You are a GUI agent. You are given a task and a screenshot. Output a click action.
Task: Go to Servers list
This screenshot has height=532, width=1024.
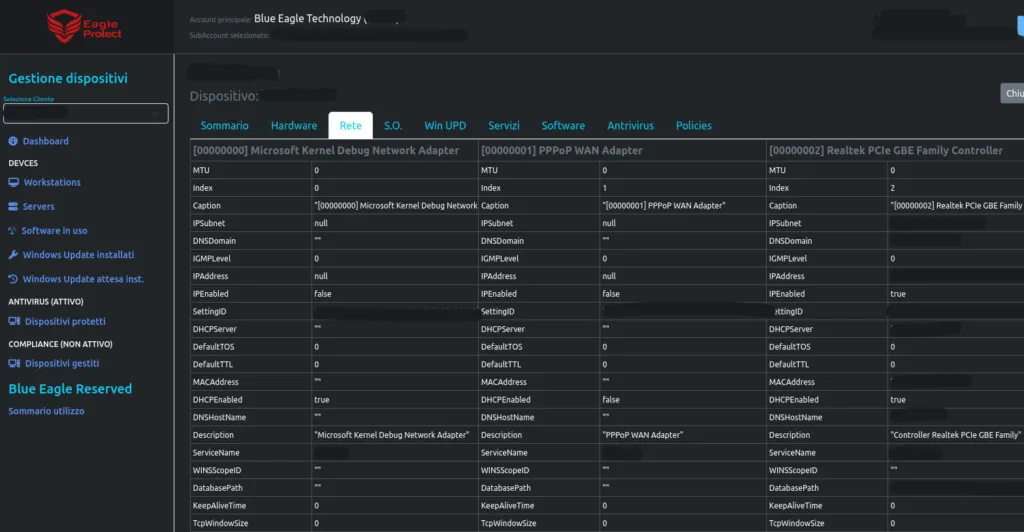tap(39, 206)
